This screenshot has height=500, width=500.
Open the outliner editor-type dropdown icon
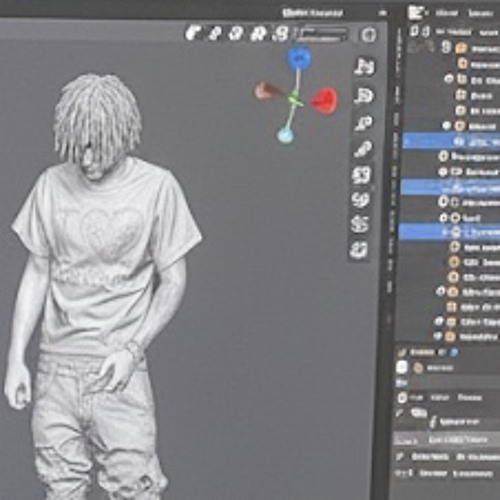click(416, 13)
